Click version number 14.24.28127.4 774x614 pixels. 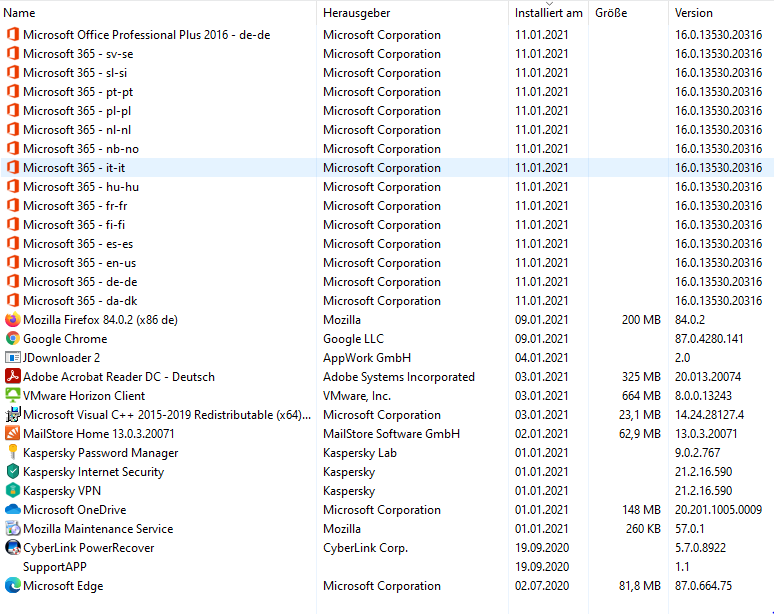point(709,415)
